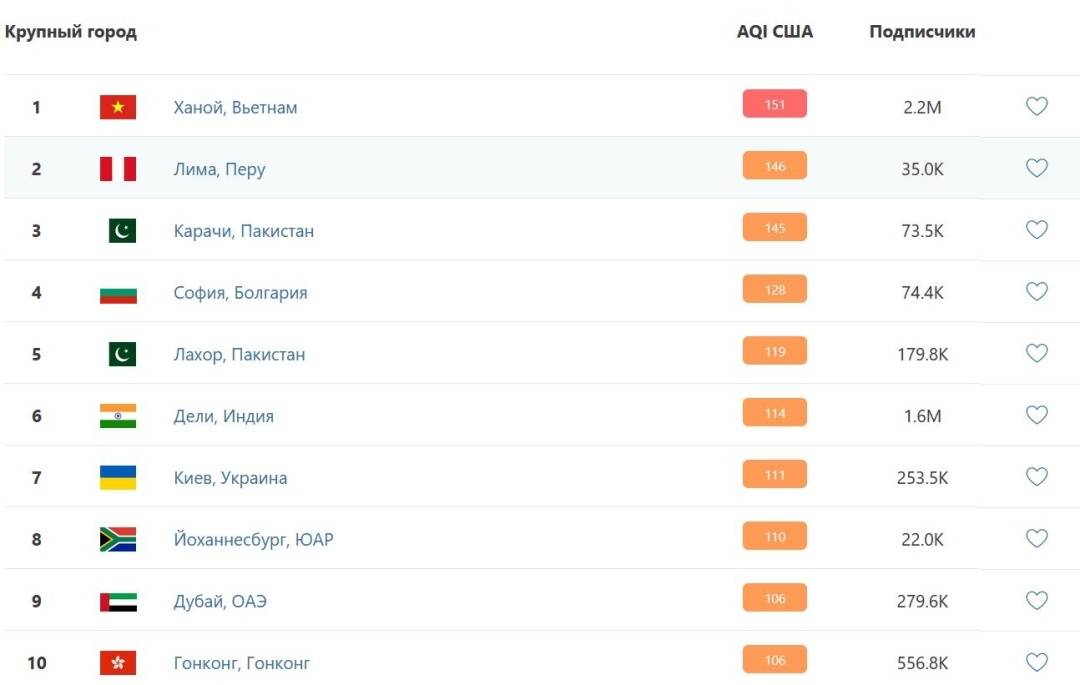The width and height of the screenshot is (1080, 685).
Task: Open the Киев, Украина link
Action: (x=230, y=478)
